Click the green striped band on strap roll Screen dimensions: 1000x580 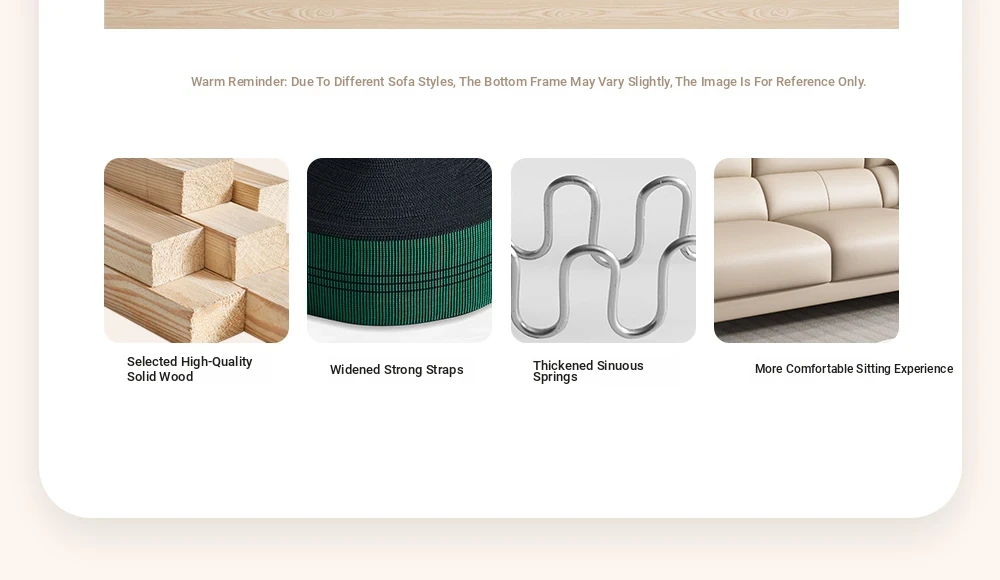[399, 276]
